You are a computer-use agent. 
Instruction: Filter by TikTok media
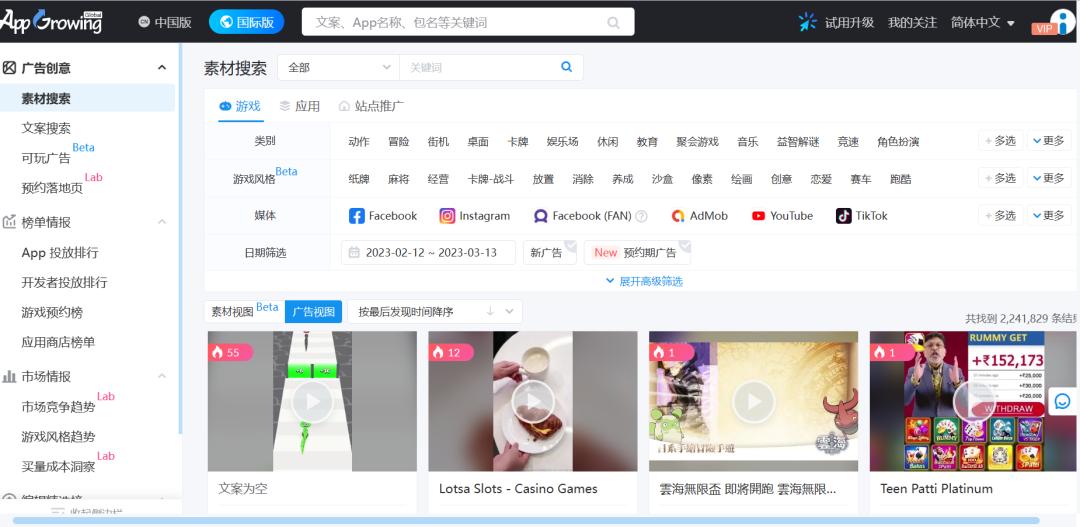pos(862,216)
